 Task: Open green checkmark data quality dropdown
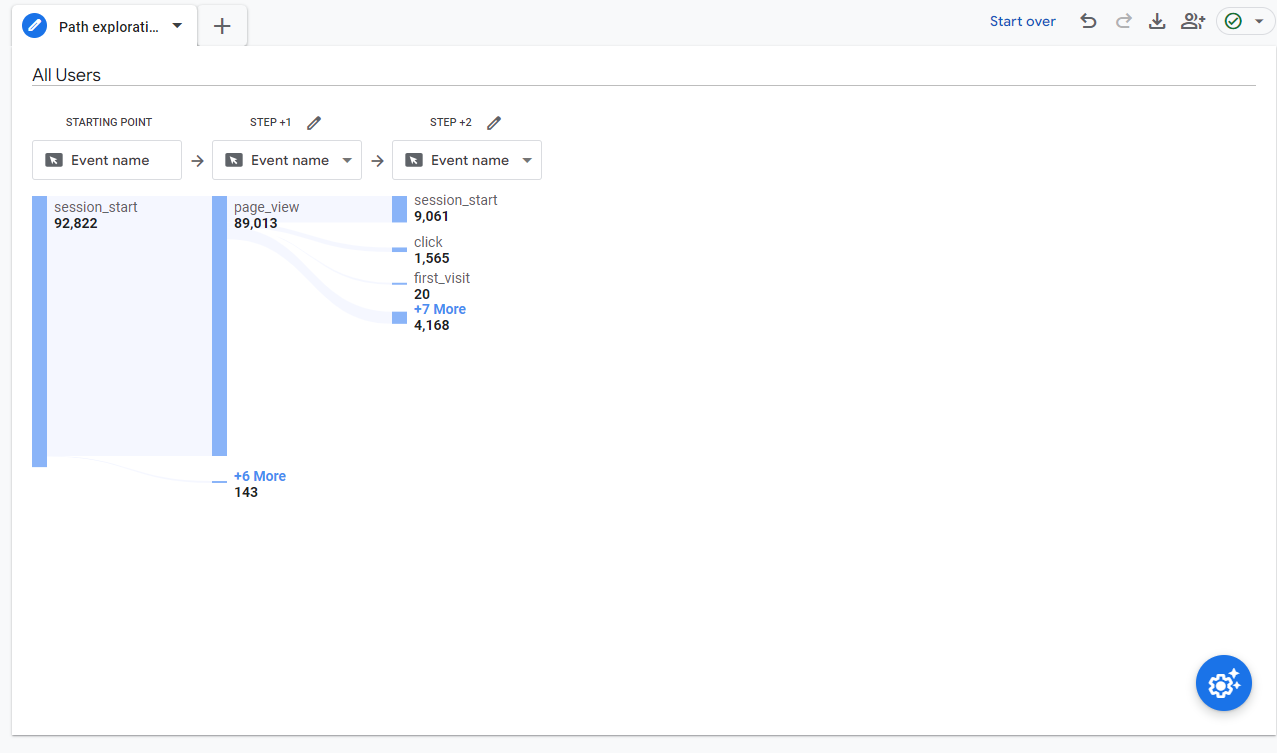pos(1245,21)
